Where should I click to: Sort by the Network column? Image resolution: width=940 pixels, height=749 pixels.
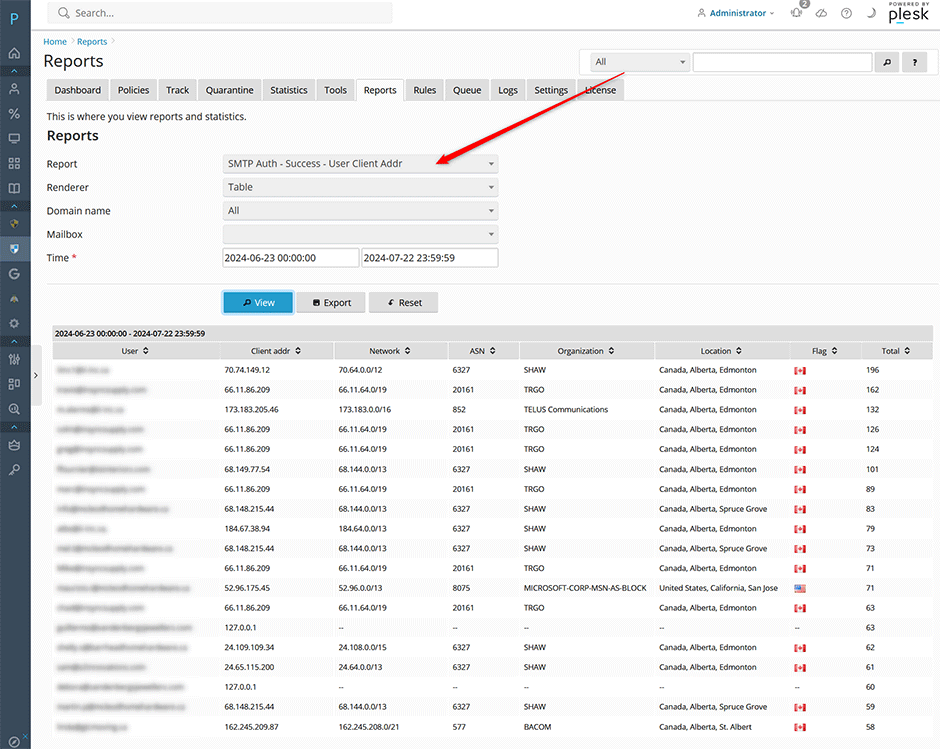390,351
